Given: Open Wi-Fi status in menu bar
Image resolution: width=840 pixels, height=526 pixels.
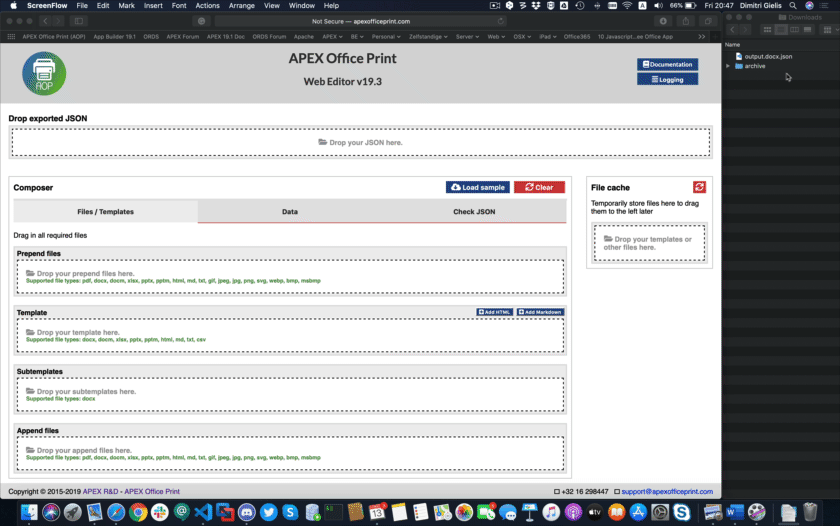Looking at the screenshot, I should (627, 5).
